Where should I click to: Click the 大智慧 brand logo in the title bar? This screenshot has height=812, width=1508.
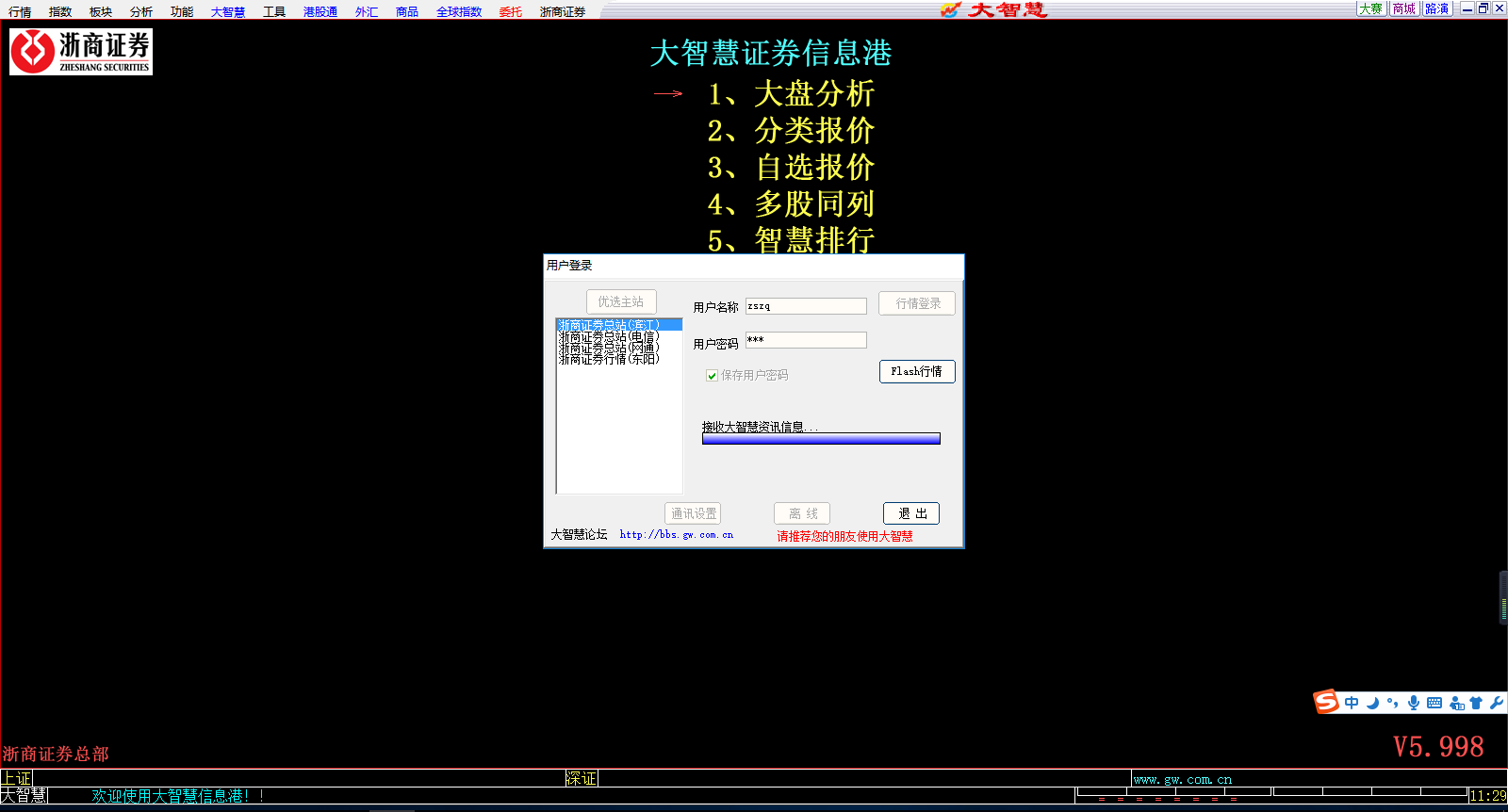pos(994,9)
